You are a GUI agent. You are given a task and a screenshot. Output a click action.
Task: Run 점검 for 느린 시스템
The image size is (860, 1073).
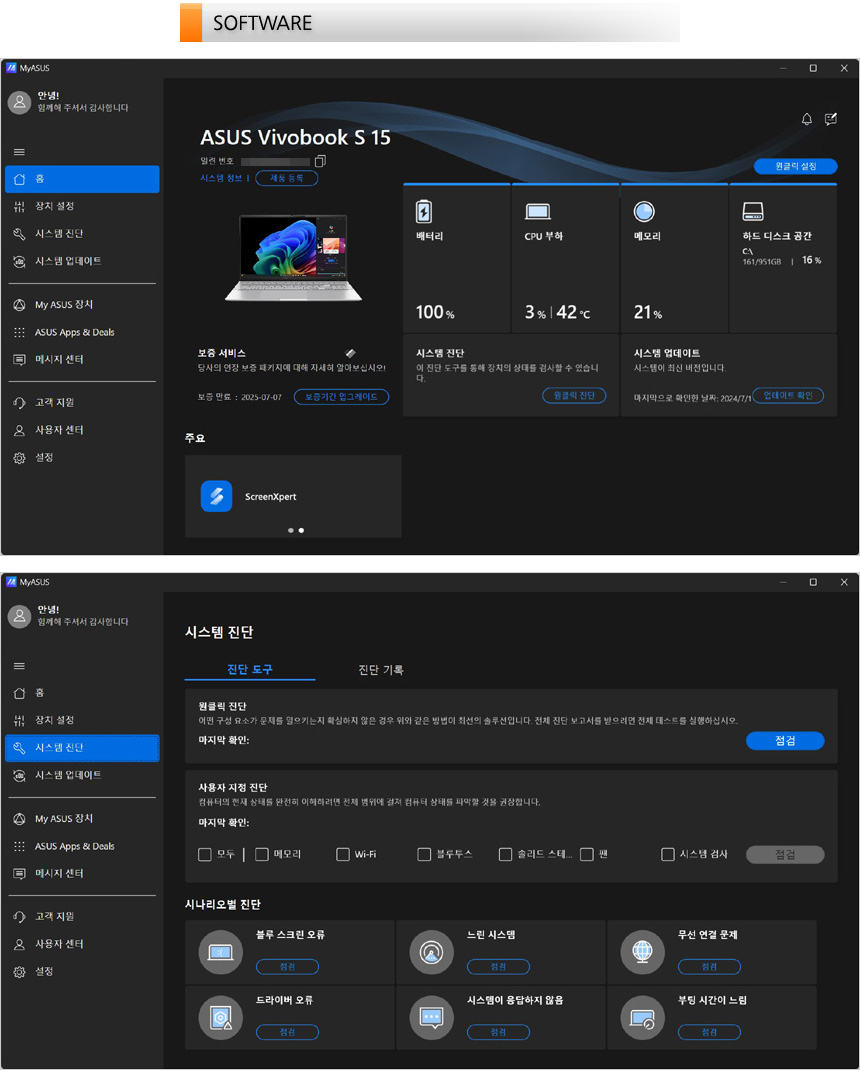498,967
